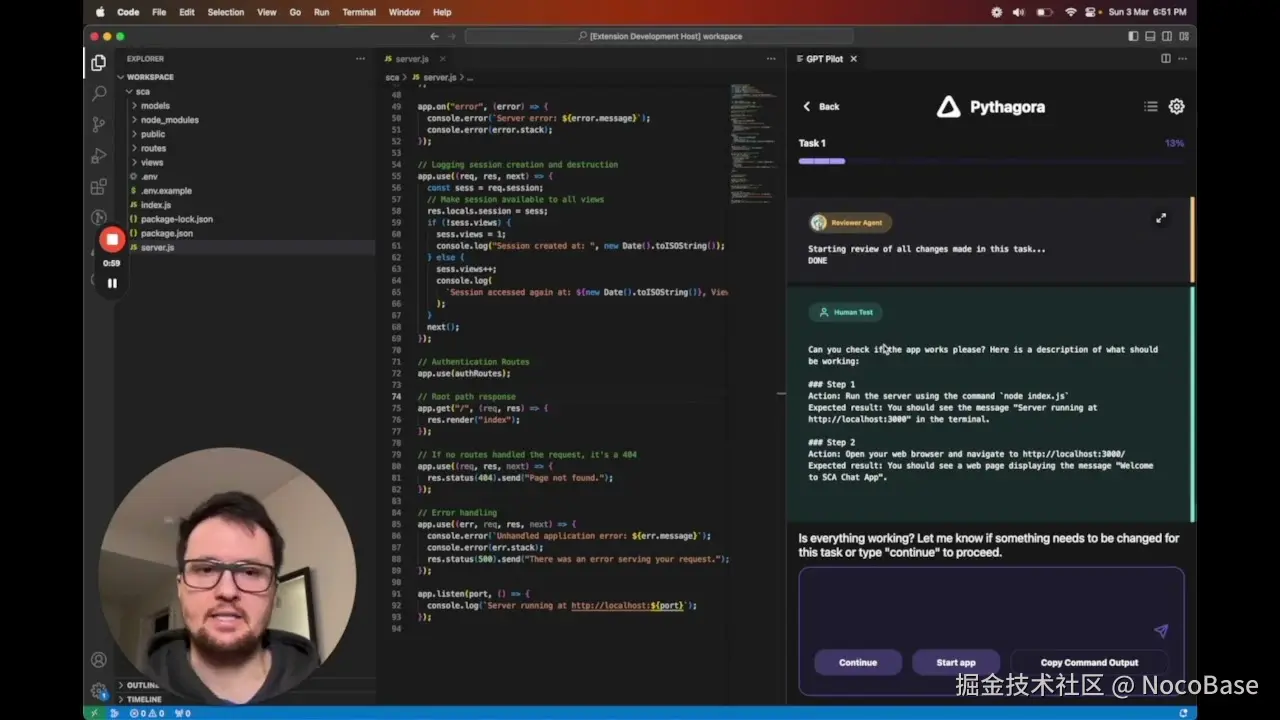The height and width of the screenshot is (720, 1280).
Task: Open the File menu
Action: [x=159, y=12]
